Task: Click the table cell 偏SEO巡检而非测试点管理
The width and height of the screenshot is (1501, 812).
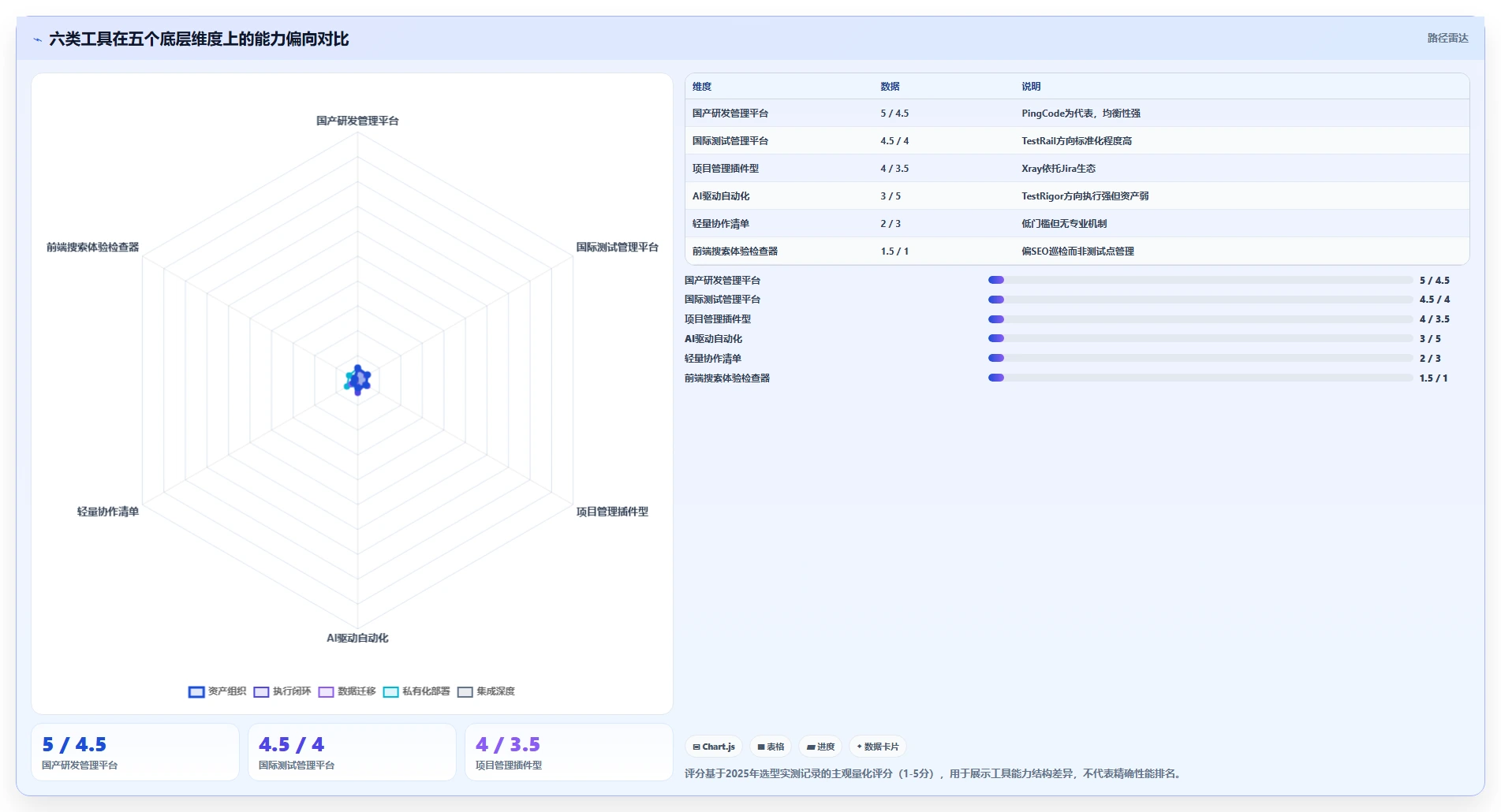Action: pos(1077,251)
